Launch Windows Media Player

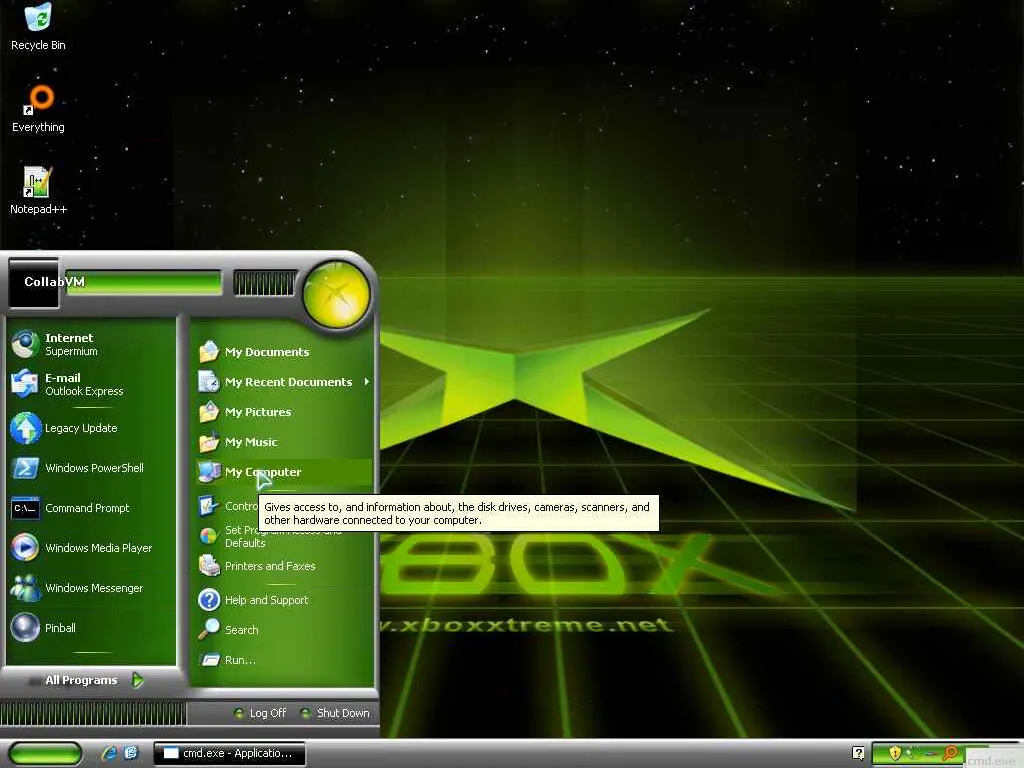click(90, 548)
